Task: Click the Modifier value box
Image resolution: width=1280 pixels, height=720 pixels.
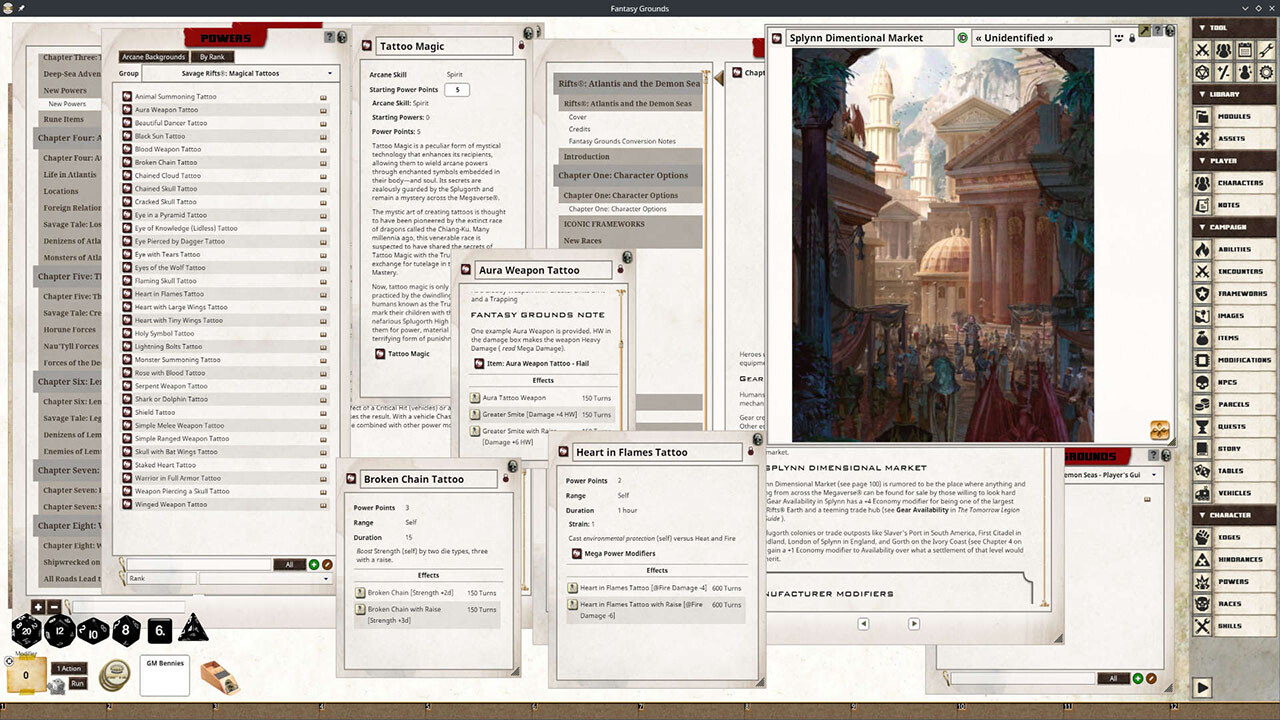Action: 26,677
